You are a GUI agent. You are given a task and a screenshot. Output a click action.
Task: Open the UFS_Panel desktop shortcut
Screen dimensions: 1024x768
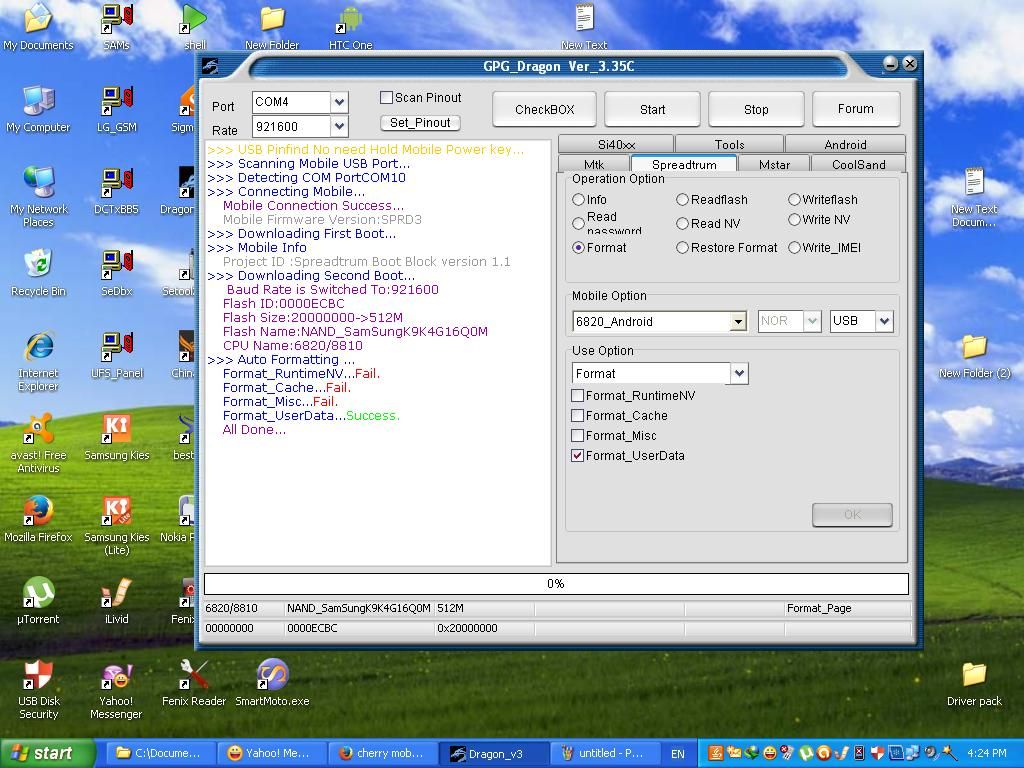[116, 353]
